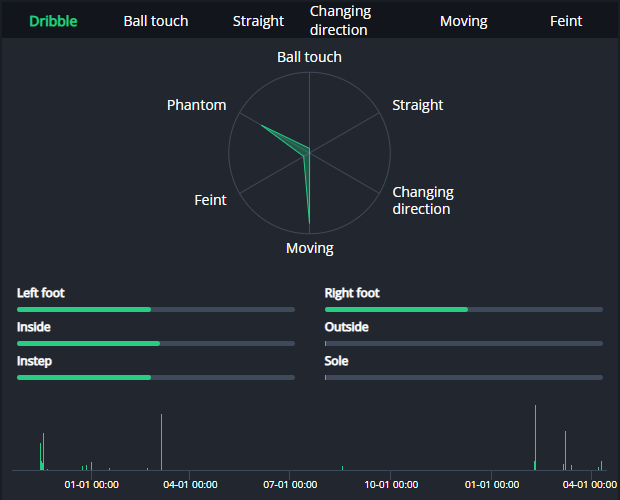Open the Dribble tab
Image resolution: width=620 pixels, height=500 pixels.
pos(53,21)
